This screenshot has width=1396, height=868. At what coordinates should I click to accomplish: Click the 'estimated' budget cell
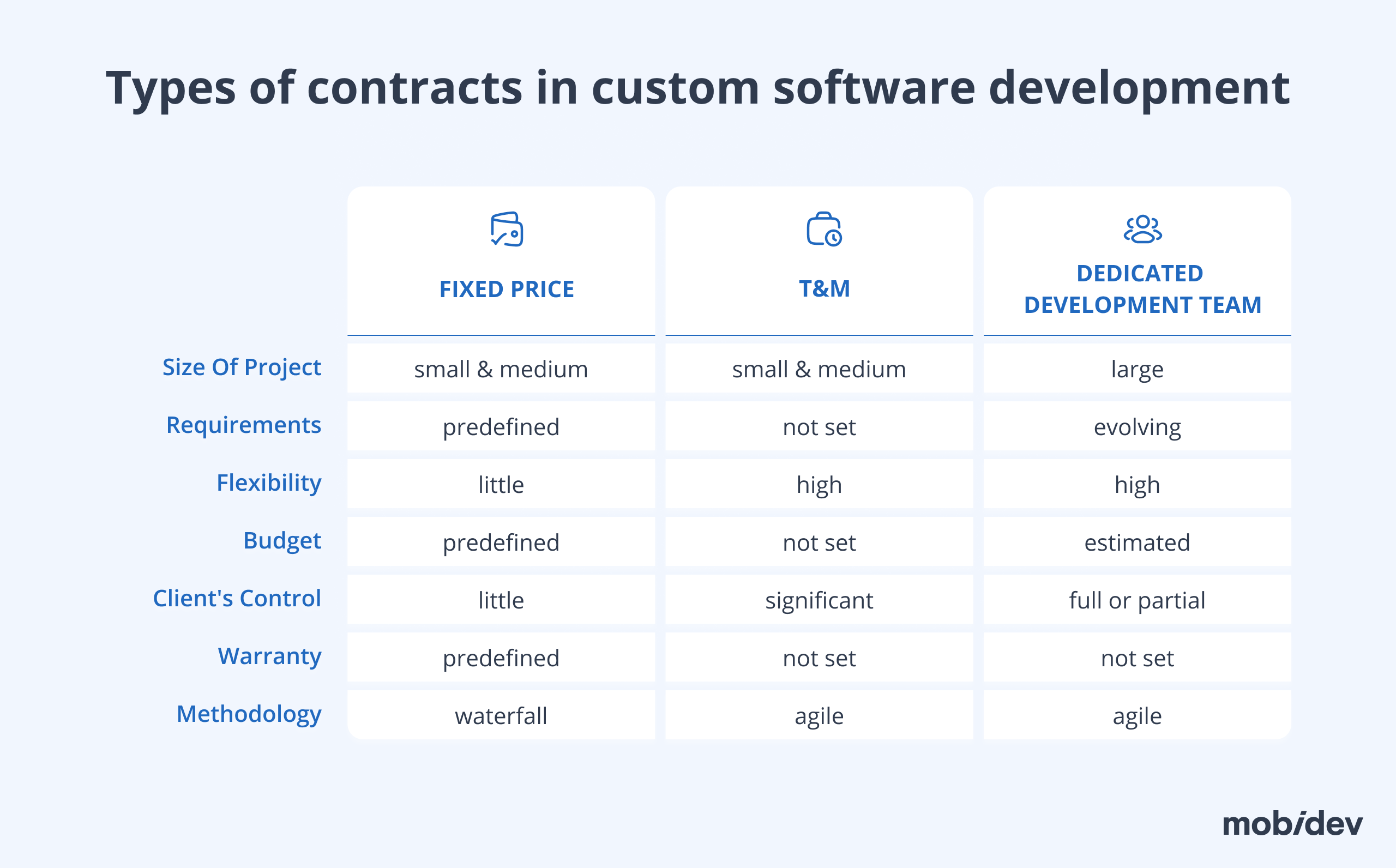pos(1137,542)
